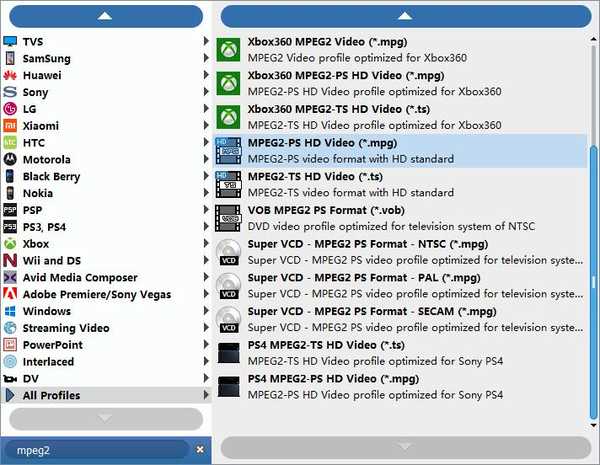Select MPEG2-PS HD Video (*.mpg) profile
The height and width of the screenshot is (465, 600).
[x=400, y=151]
